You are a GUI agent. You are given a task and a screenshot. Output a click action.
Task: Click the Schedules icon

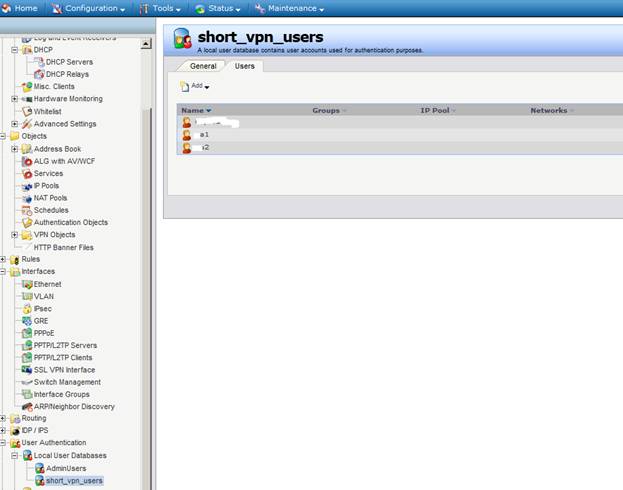(x=27, y=210)
